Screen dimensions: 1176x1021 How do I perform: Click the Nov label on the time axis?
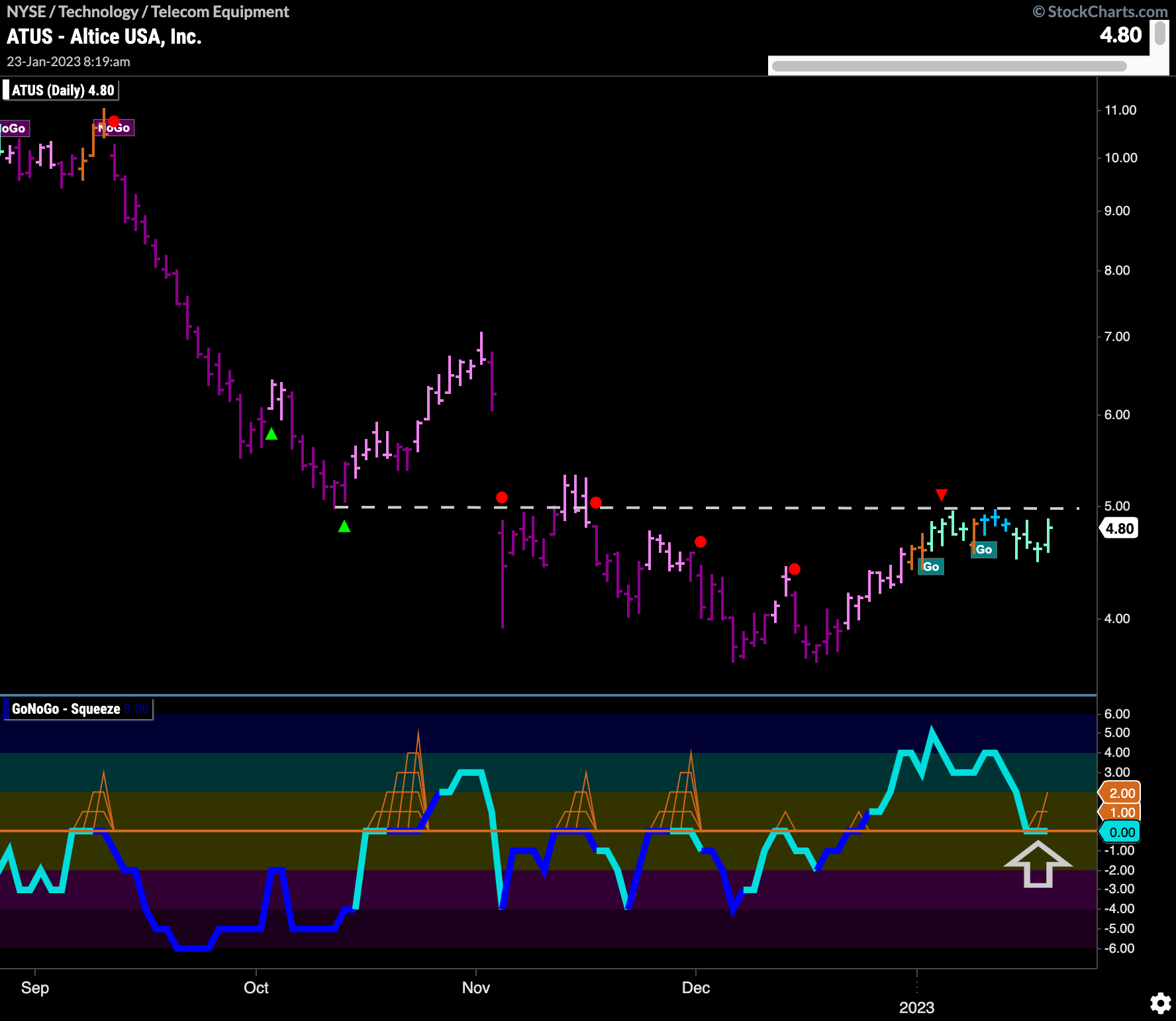476,988
